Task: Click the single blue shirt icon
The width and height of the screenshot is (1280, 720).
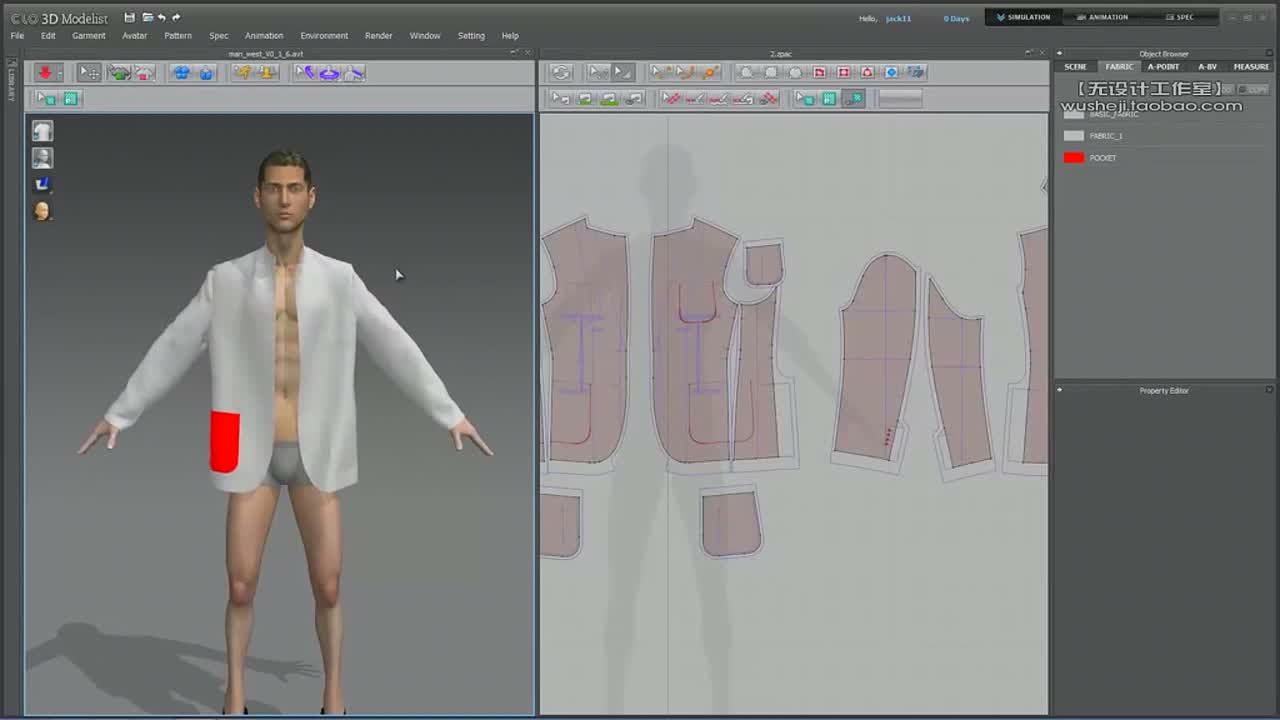Action: click(206, 72)
